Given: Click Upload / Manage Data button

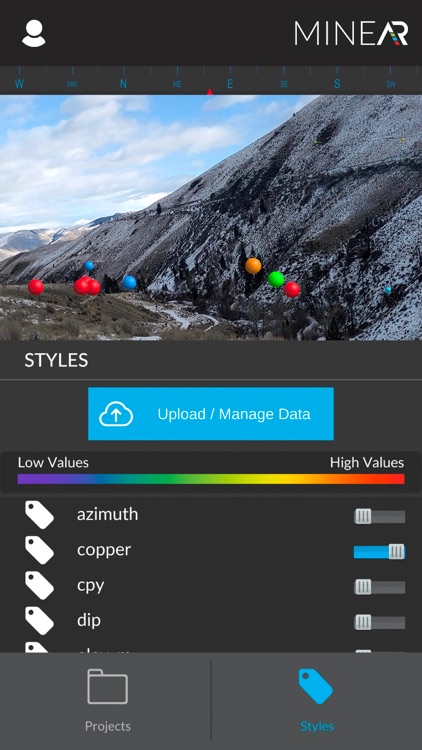Looking at the screenshot, I should click(211, 414).
